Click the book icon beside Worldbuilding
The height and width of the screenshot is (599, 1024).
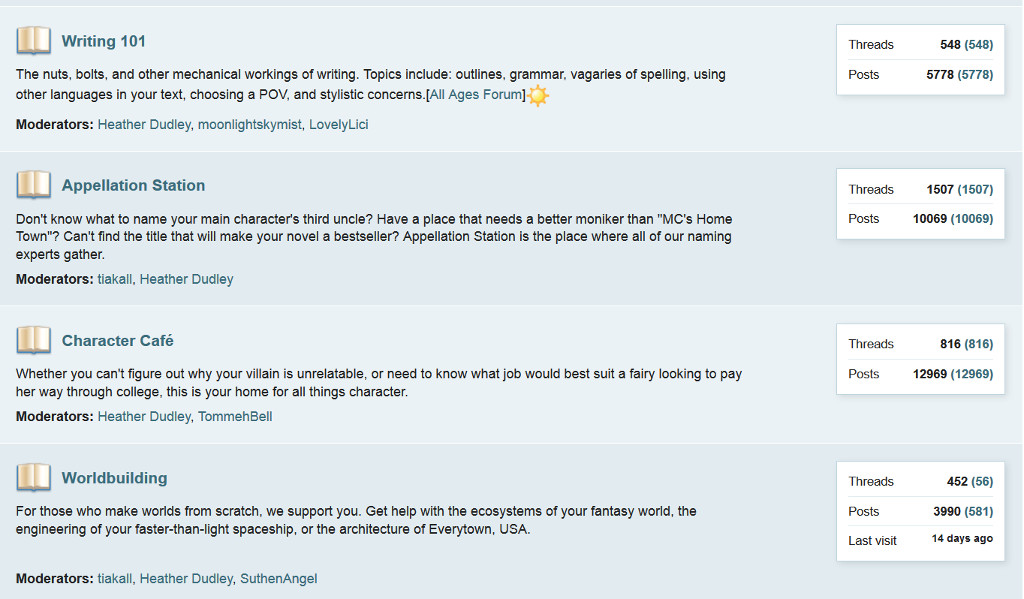click(33, 477)
